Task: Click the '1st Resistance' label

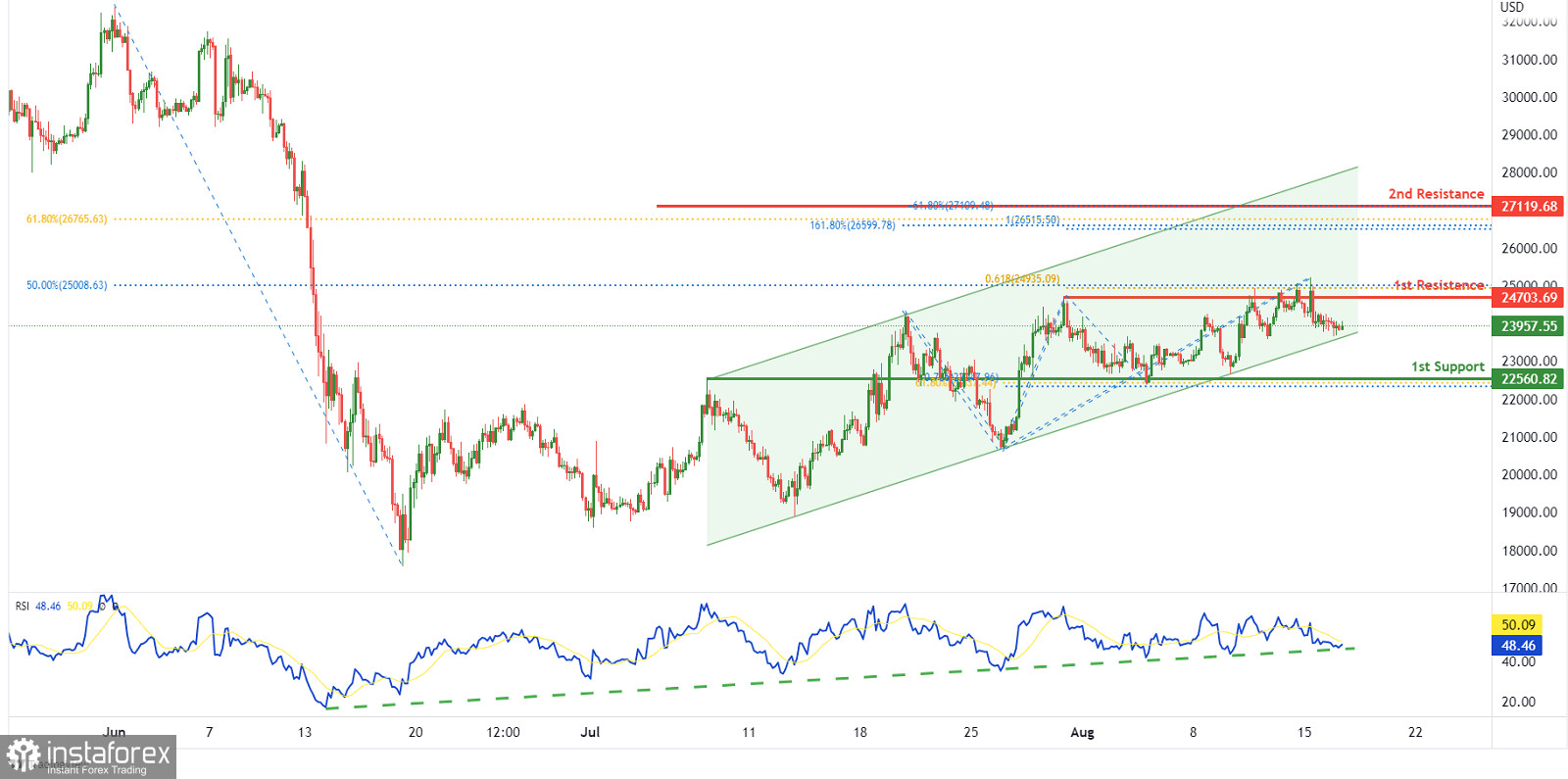Action: (x=1439, y=285)
